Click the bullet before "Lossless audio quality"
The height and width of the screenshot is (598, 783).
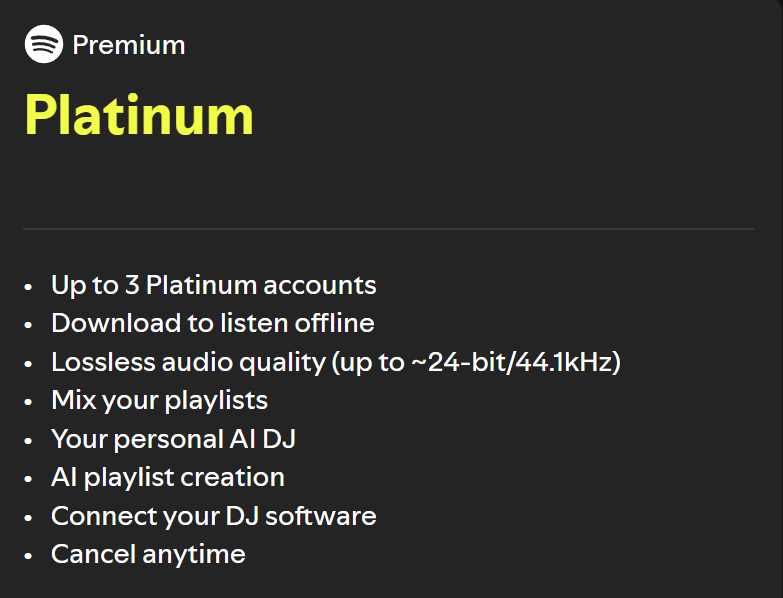pos(28,364)
